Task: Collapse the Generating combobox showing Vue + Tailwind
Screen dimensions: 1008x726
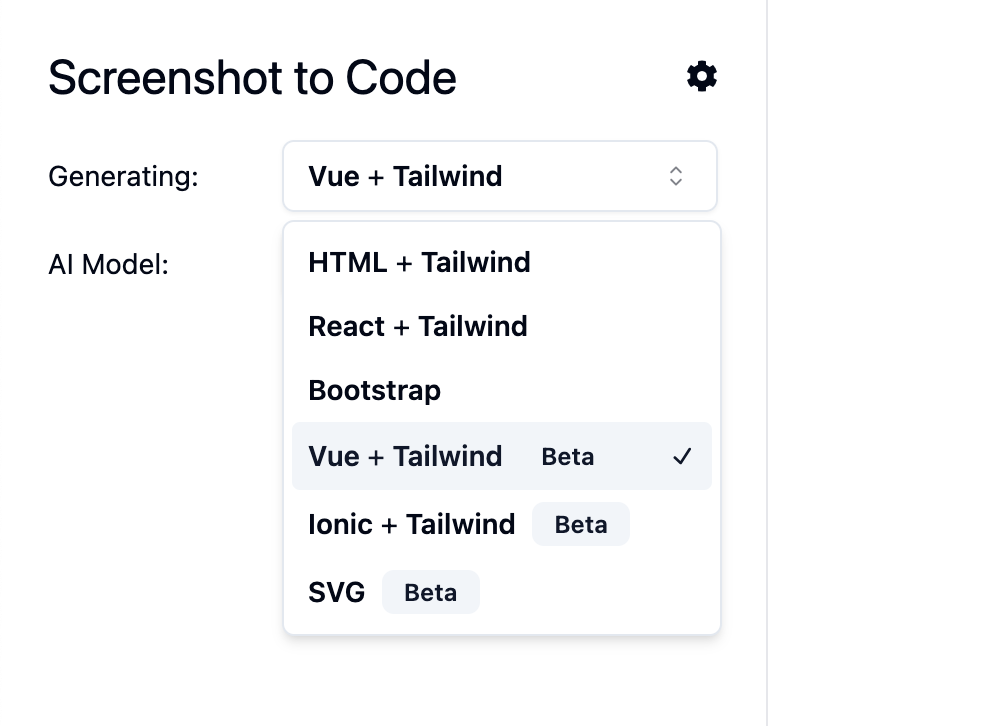Action: coord(500,176)
